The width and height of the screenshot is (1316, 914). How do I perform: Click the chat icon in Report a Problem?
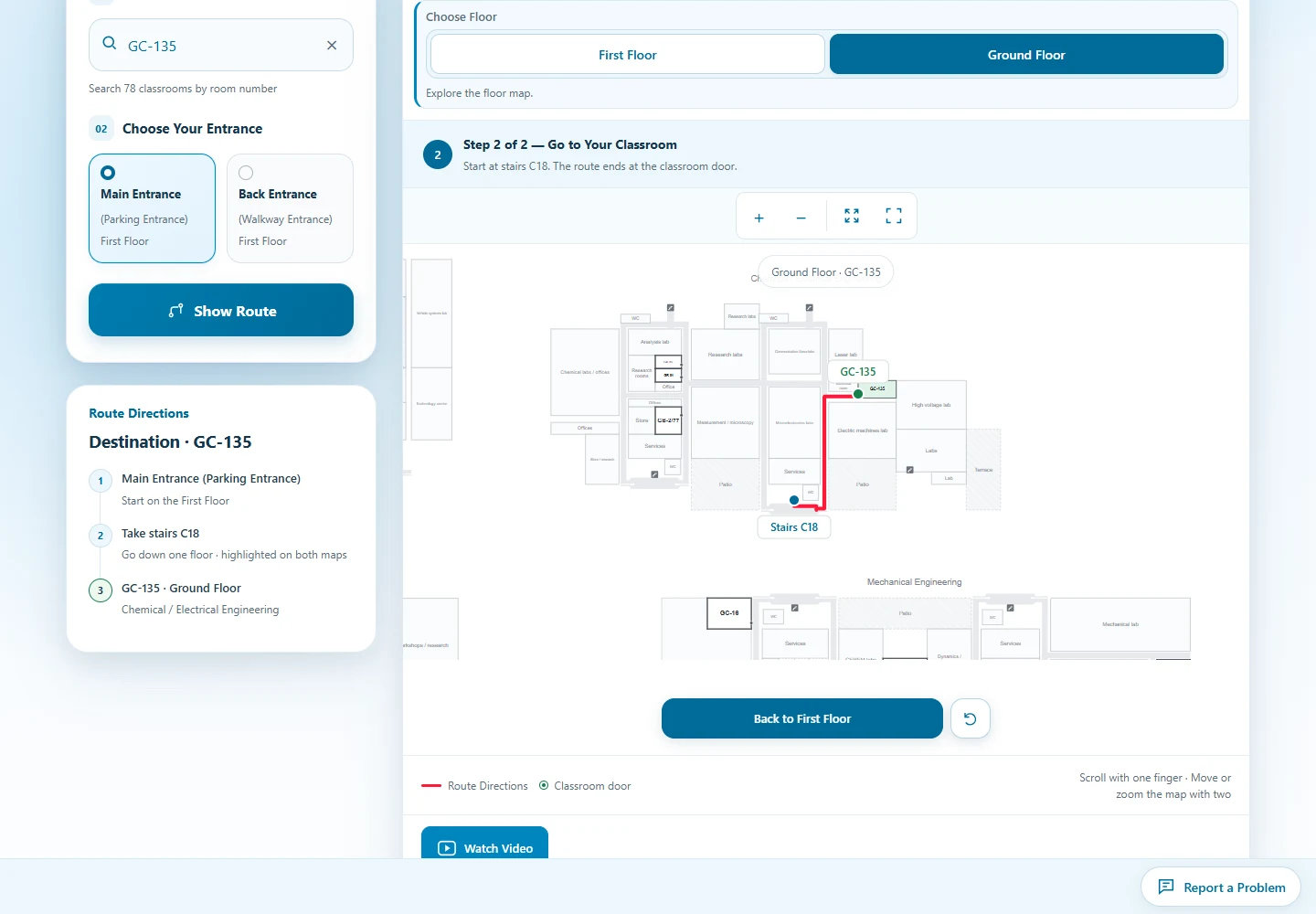[1166, 887]
